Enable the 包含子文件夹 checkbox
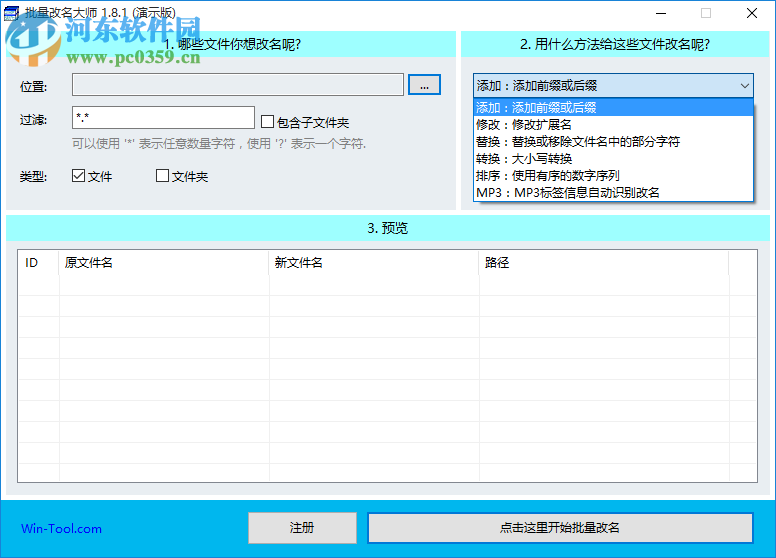The height and width of the screenshot is (558, 776). pos(267,121)
